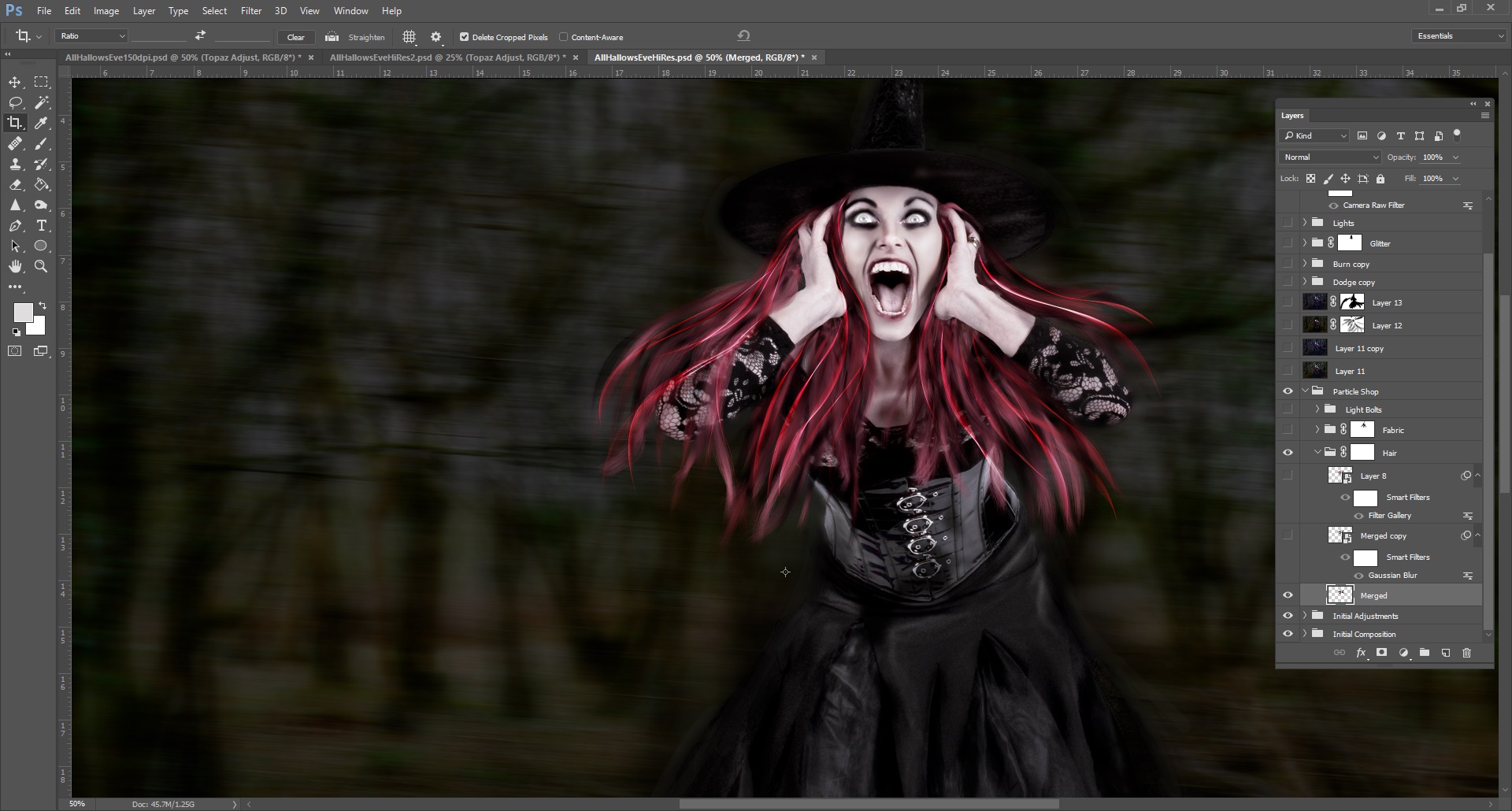Activate the Clone Stamp tool
Screen dimensions: 1512x811
point(14,165)
